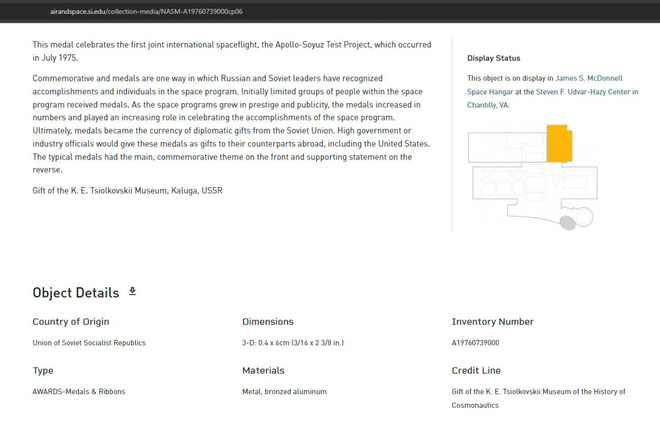Select the Materials label

click(x=263, y=370)
